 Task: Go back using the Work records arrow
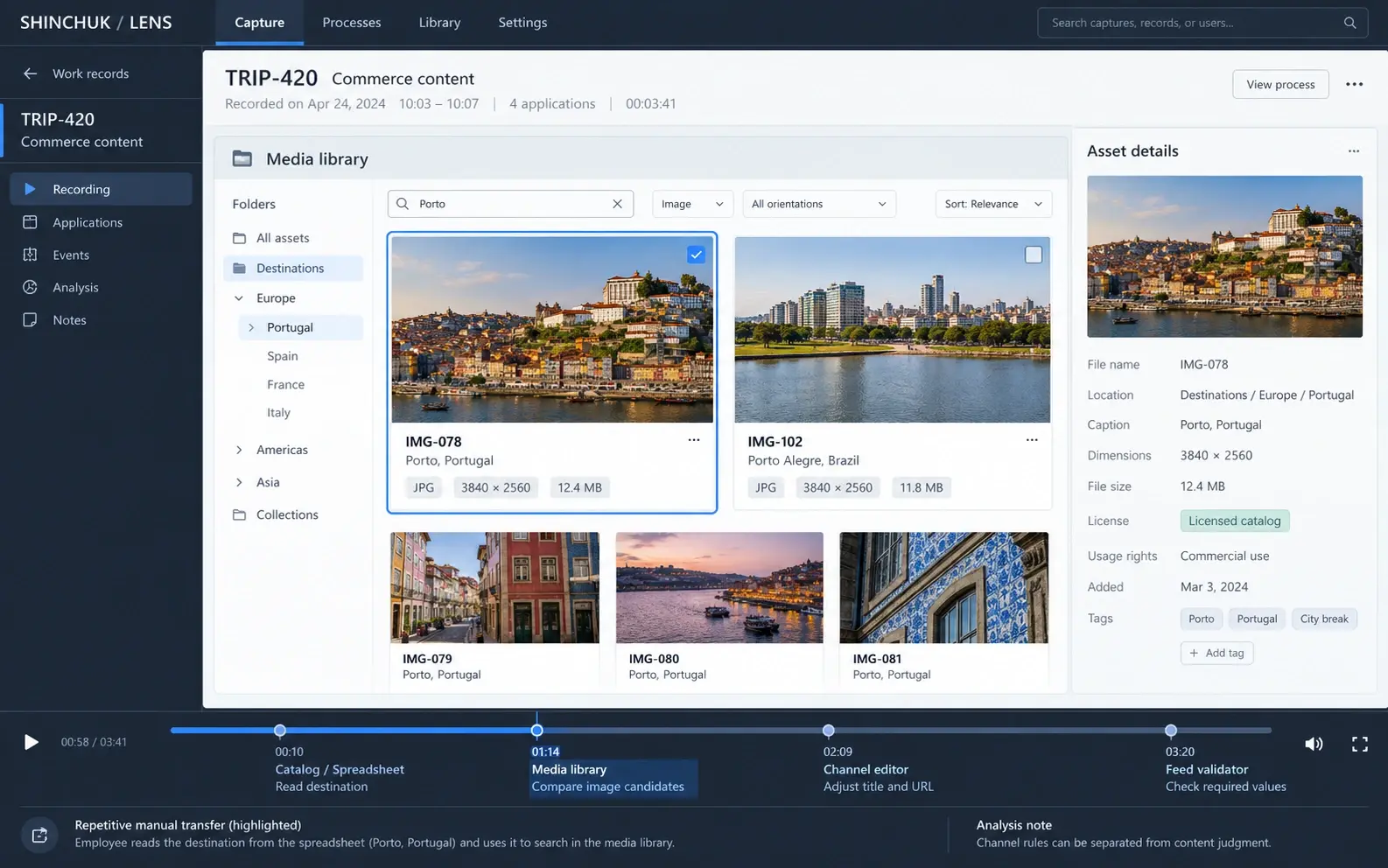pyautogui.click(x=30, y=73)
